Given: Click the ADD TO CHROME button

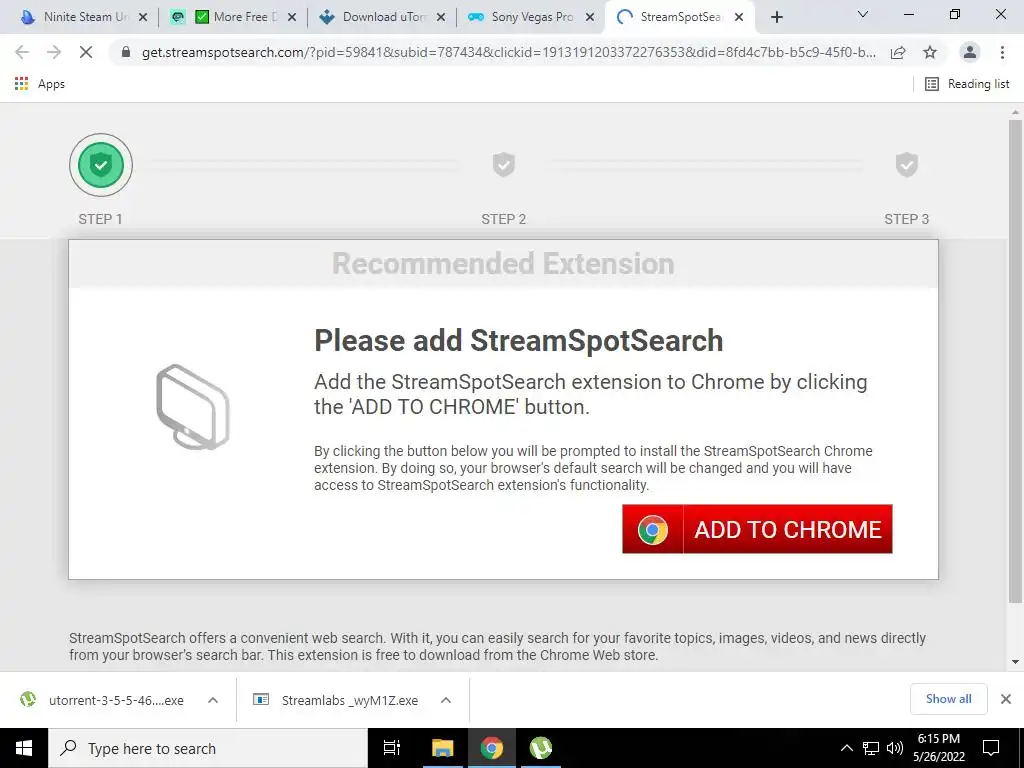Looking at the screenshot, I should [757, 529].
